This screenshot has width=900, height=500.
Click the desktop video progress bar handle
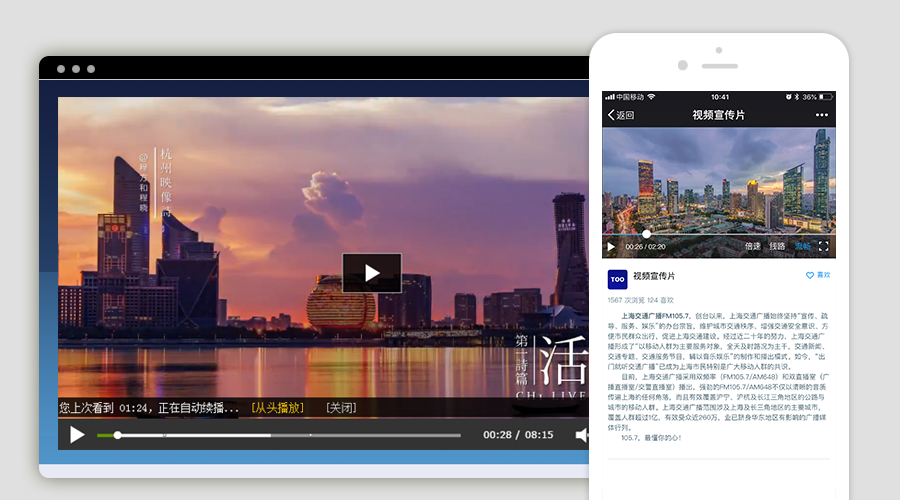pyautogui.click(x=117, y=435)
